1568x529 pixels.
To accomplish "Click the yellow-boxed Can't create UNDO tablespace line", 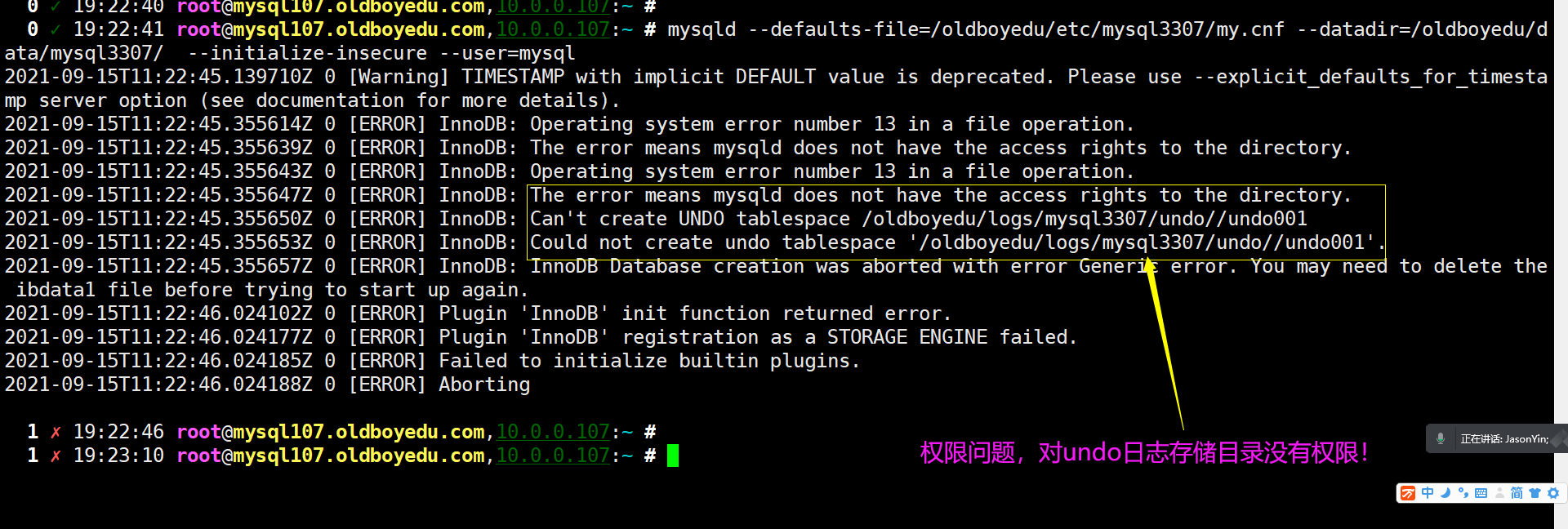I will pyautogui.click(x=919, y=219).
